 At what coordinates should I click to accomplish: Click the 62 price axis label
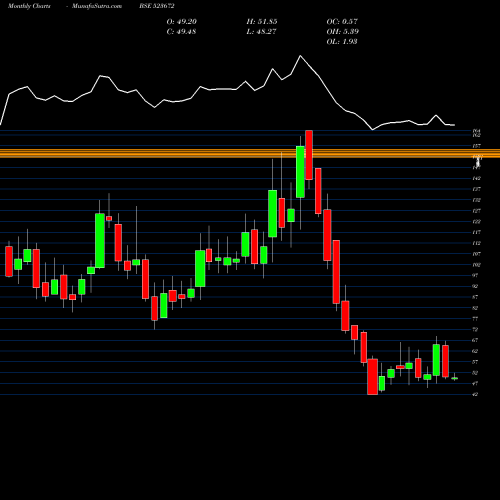(x=475, y=351)
